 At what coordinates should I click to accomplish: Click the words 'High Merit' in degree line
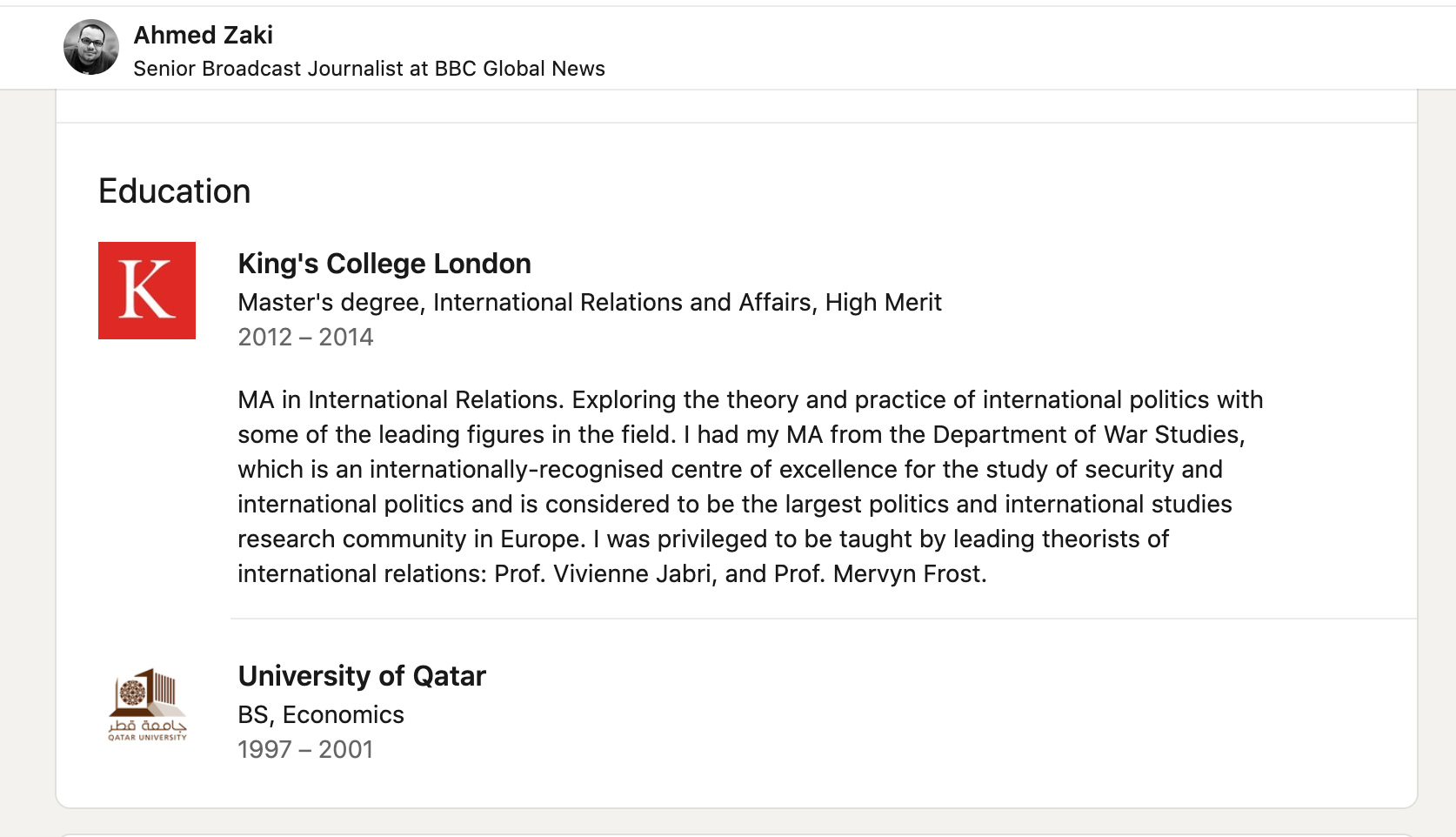click(883, 302)
